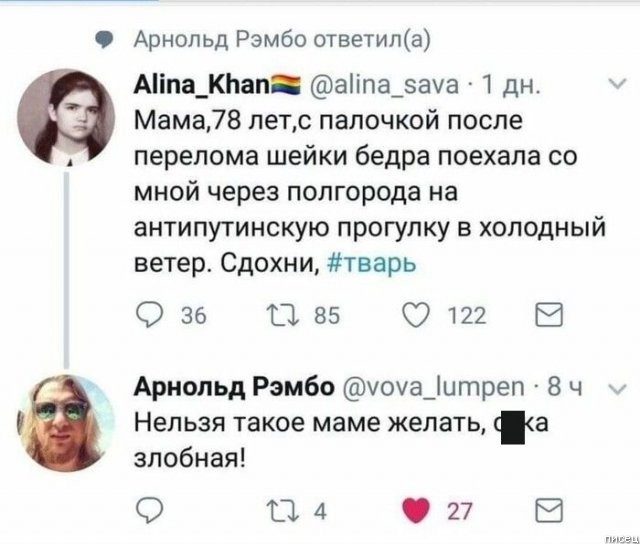
Task: Reply to Alina_Khan's tweet
Action: pyautogui.click(x=148, y=318)
